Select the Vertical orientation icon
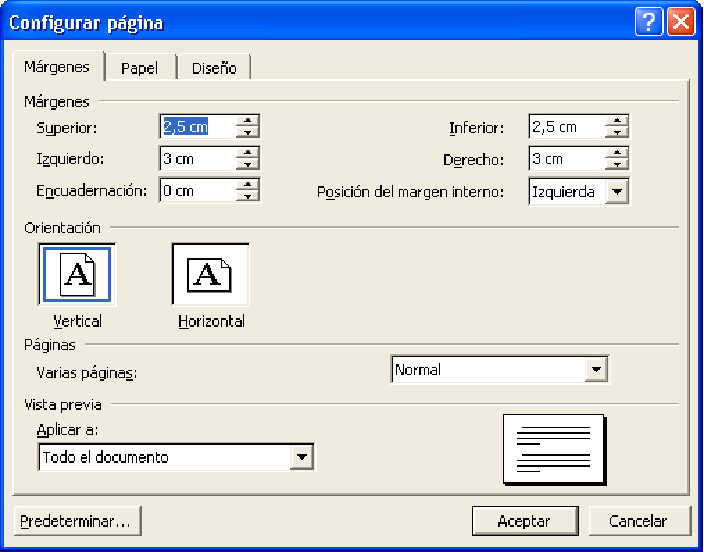 click(77, 274)
